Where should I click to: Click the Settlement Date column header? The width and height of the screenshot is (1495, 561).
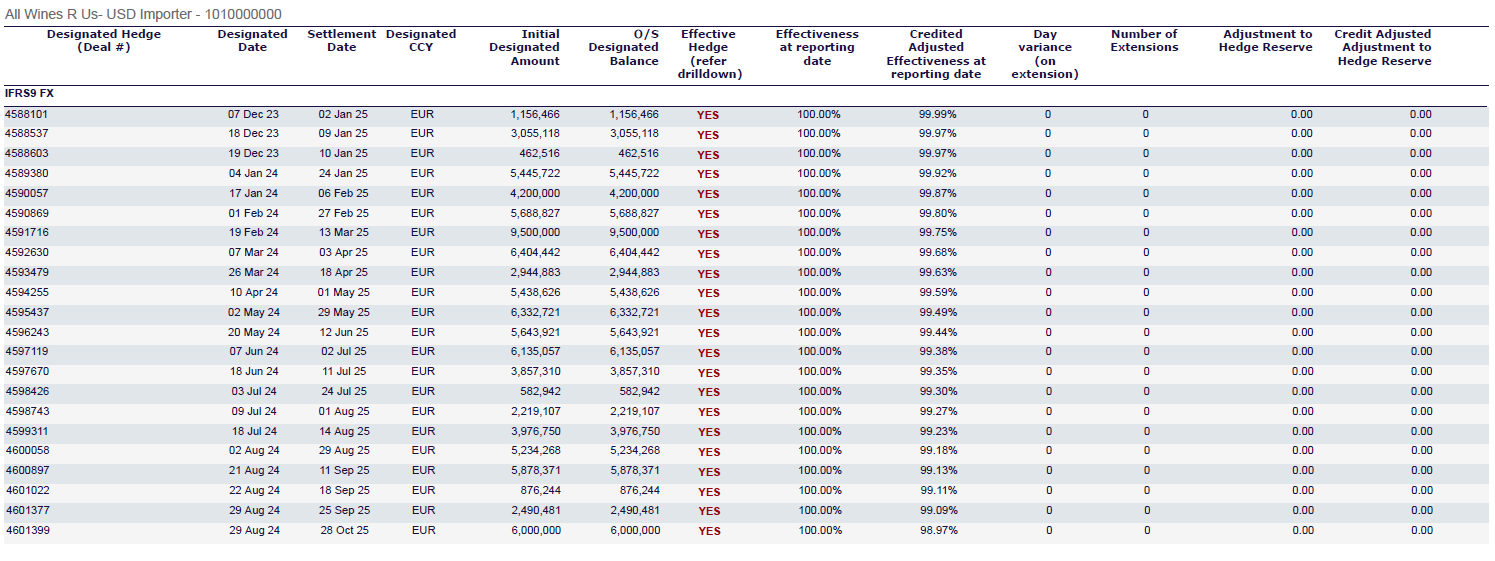click(x=342, y=41)
